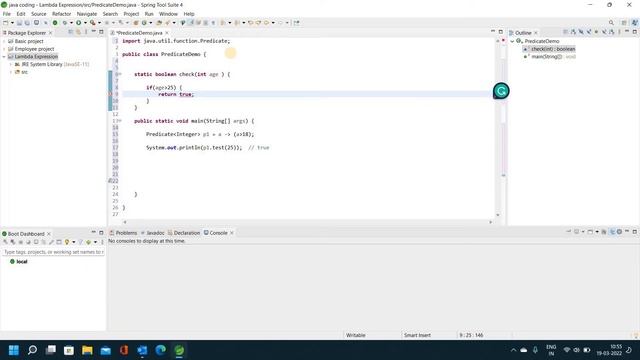Image resolution: width=640 pixels, height=360 pixels.
Task: Click the Boot Dashboard funnel filter icon
Action: tap(80, 242)
